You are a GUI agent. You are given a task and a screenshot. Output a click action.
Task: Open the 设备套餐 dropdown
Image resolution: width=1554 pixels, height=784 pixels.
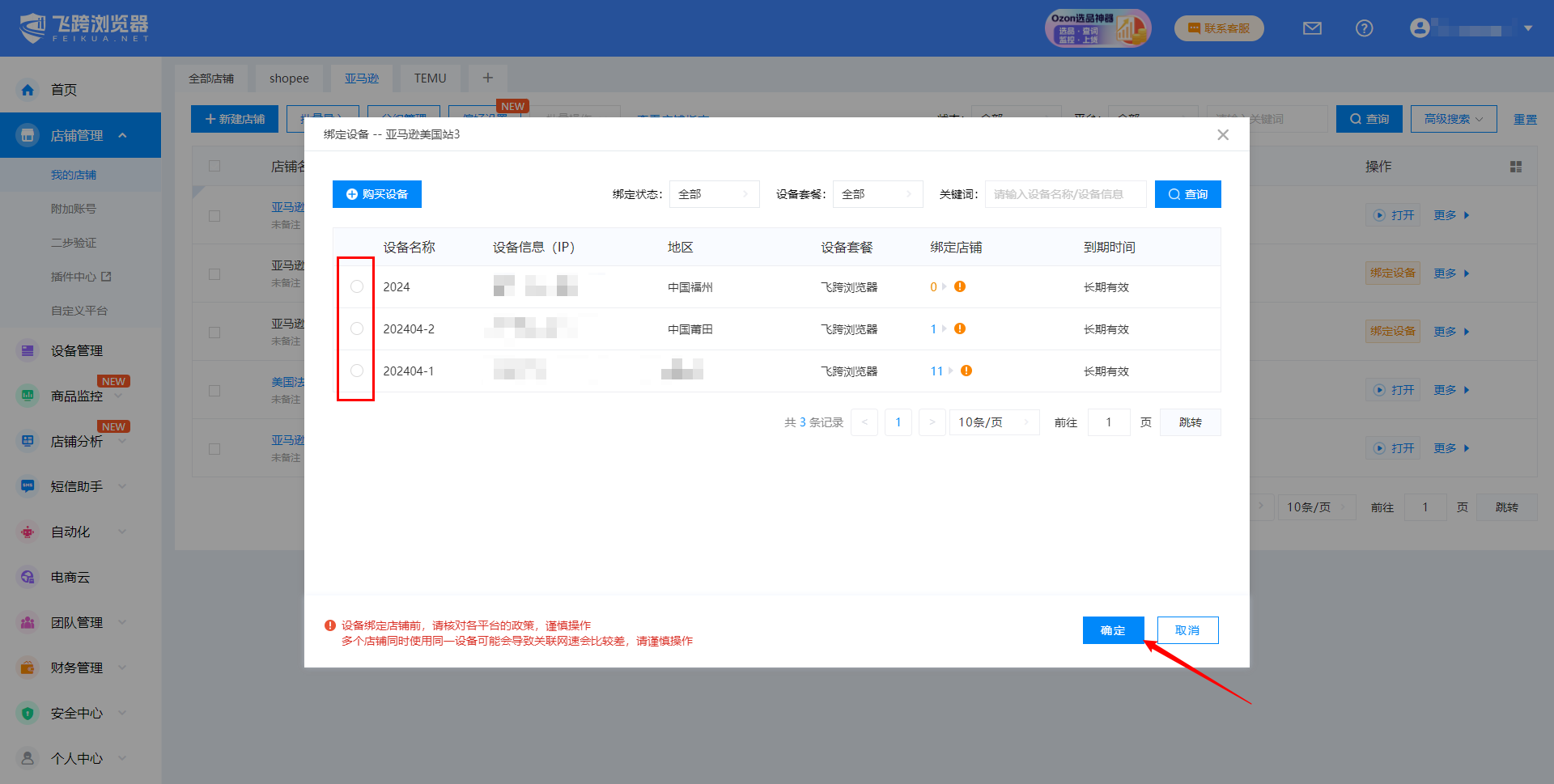coord(877,194)
